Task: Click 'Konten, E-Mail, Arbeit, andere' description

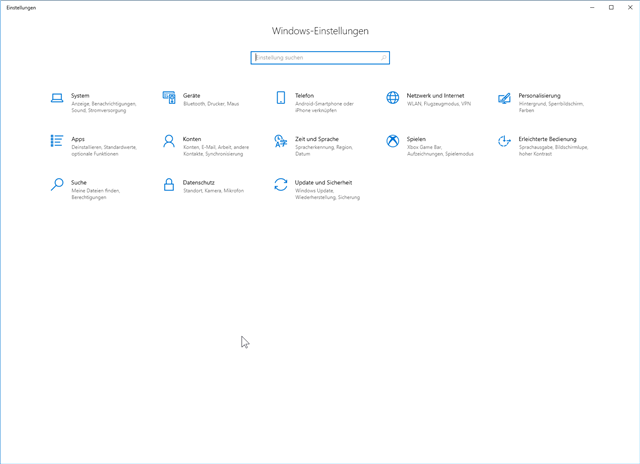Action: 216,147
